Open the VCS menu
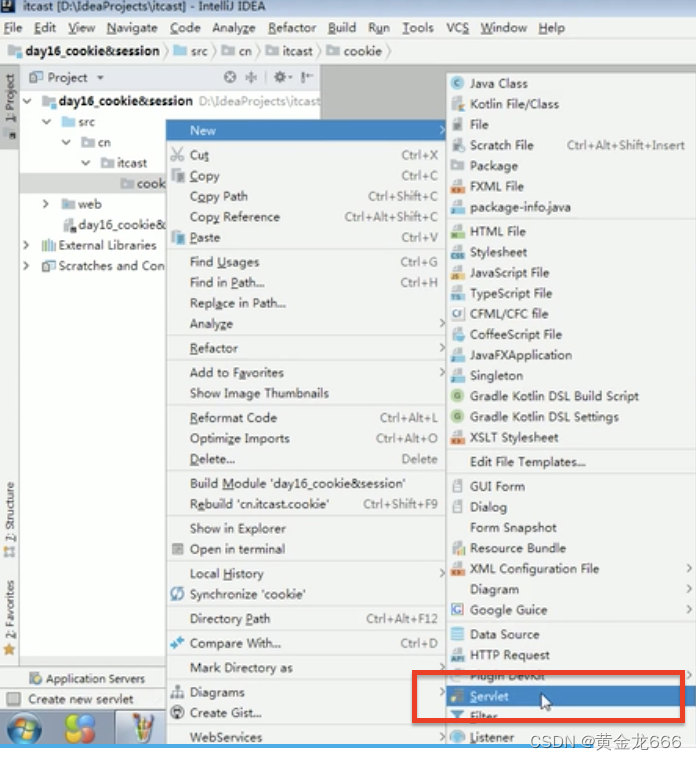 [x=458, y=28]
